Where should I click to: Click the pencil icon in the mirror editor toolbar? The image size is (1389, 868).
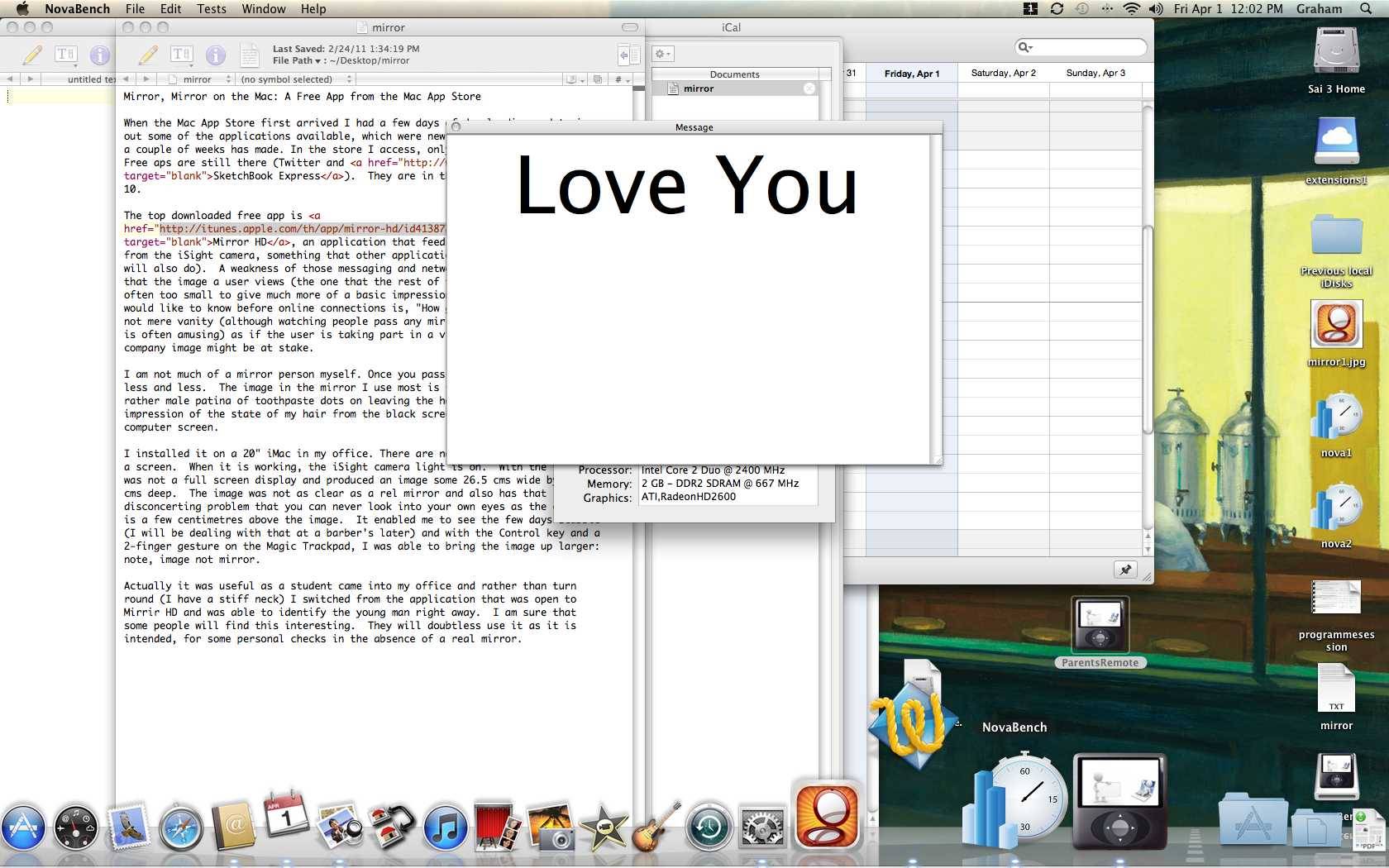click(x=148, y=55)
